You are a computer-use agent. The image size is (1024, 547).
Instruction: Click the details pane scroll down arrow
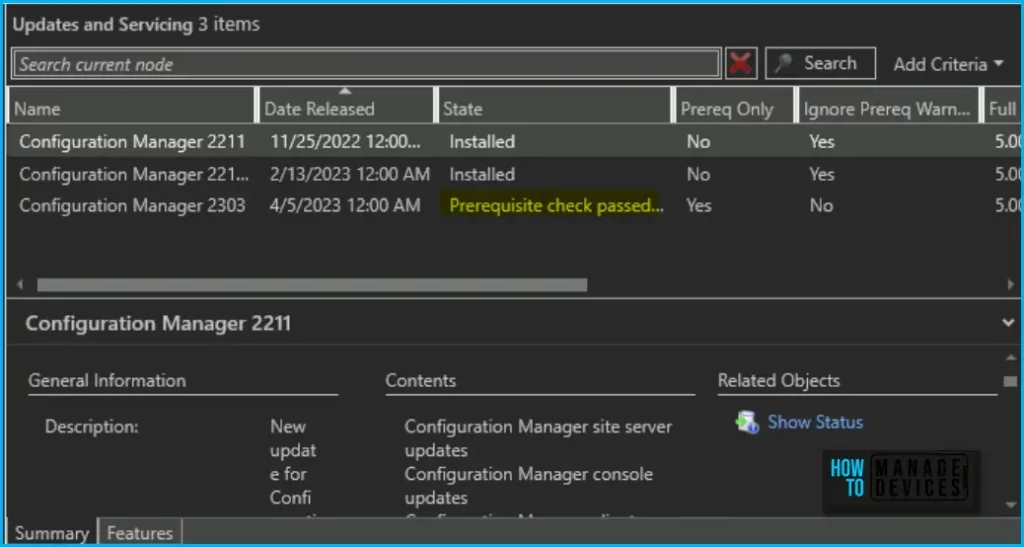(x=1010, y=505)
